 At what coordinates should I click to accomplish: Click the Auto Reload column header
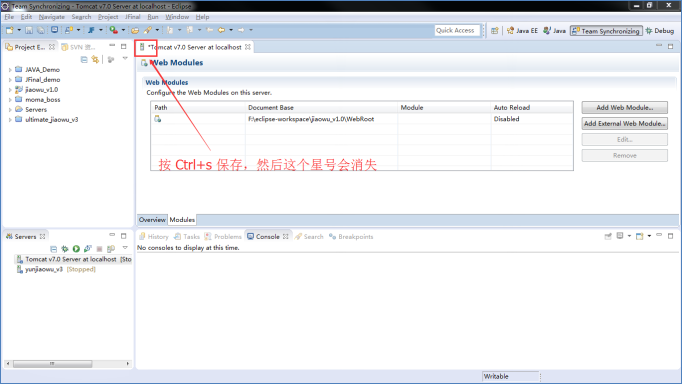click(x=532, y=108)
